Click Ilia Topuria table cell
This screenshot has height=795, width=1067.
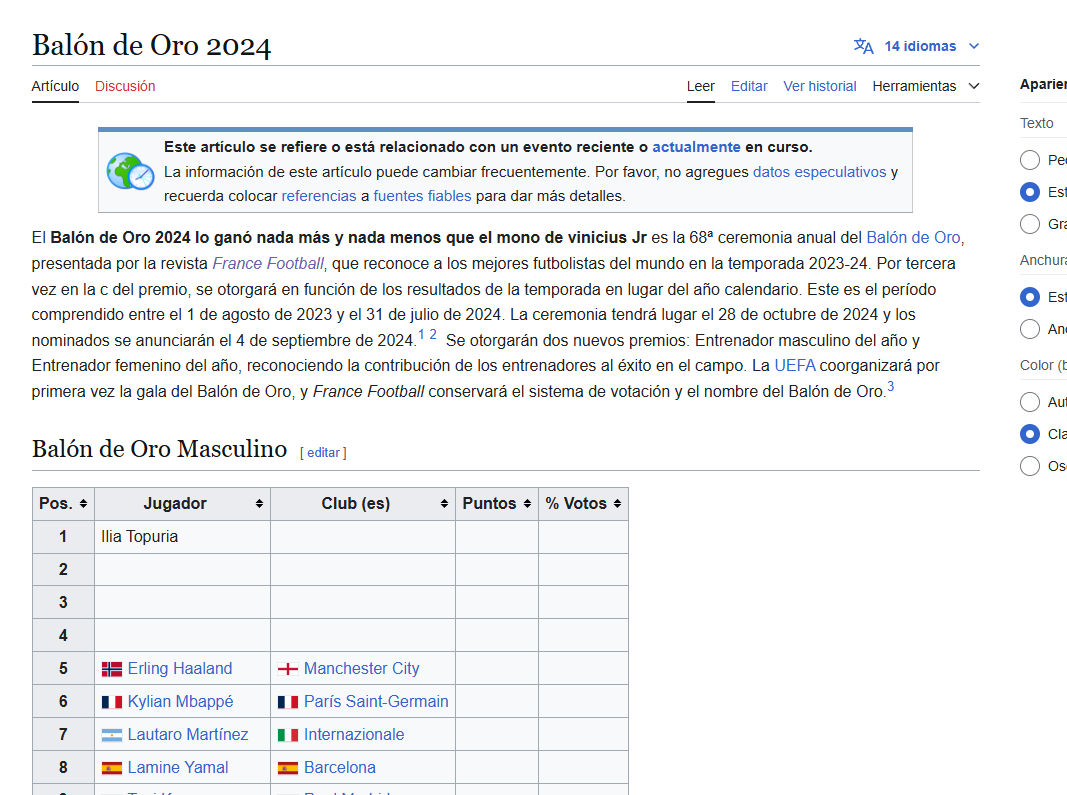point(182,537)
